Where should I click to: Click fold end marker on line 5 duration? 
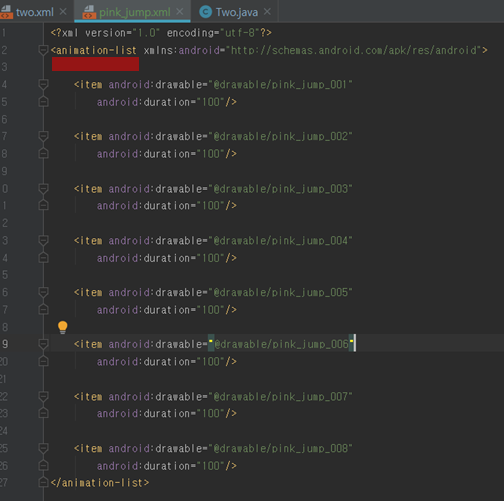(x=43, y=101)
